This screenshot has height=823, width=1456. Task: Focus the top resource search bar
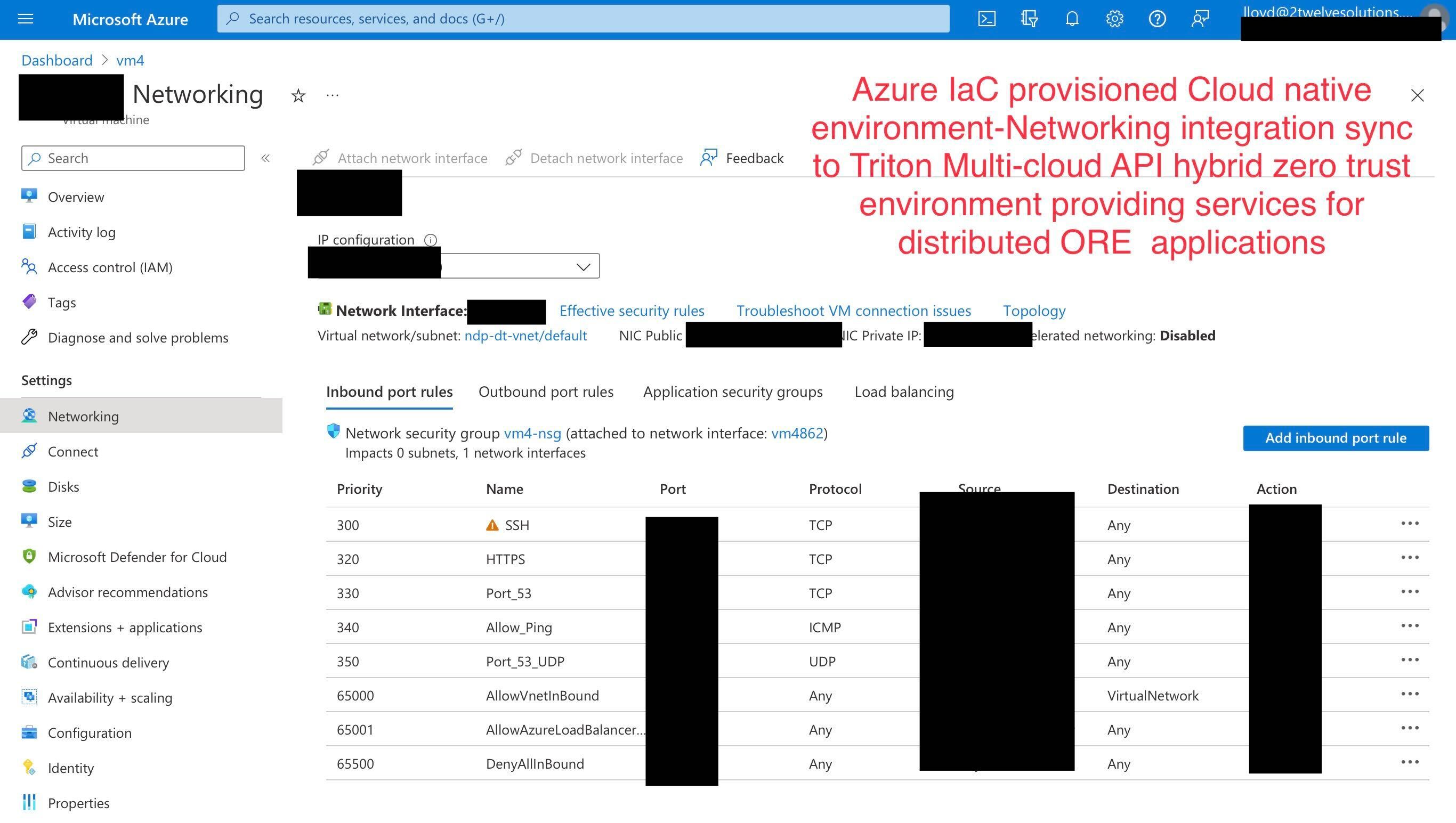583,19
